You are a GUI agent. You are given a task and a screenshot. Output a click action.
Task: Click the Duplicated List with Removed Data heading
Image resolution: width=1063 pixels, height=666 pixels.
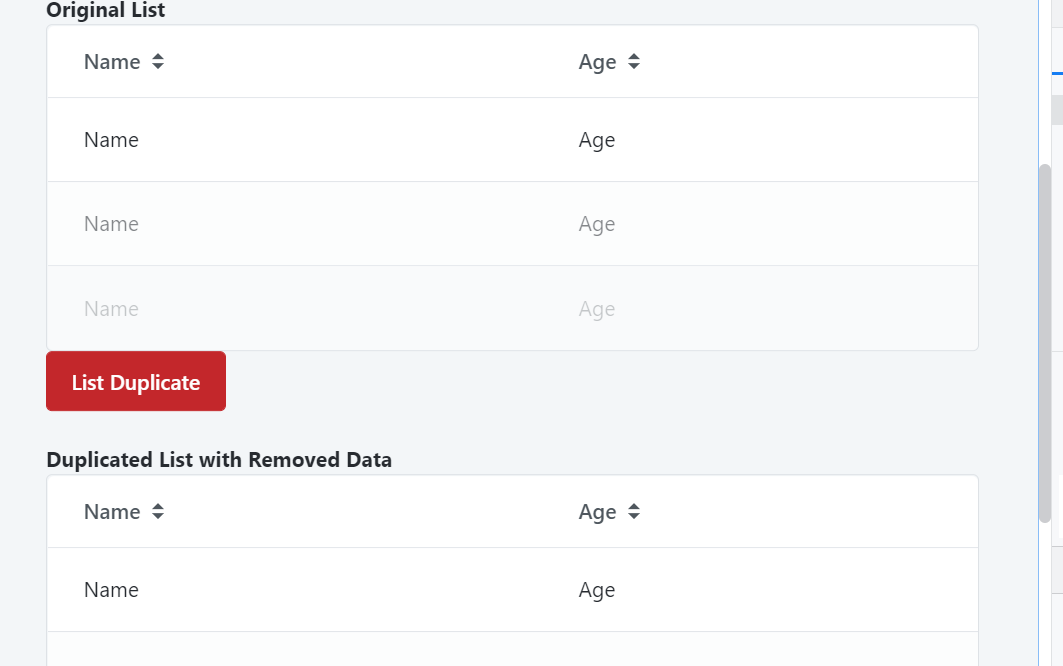click(x=218, y=459)
